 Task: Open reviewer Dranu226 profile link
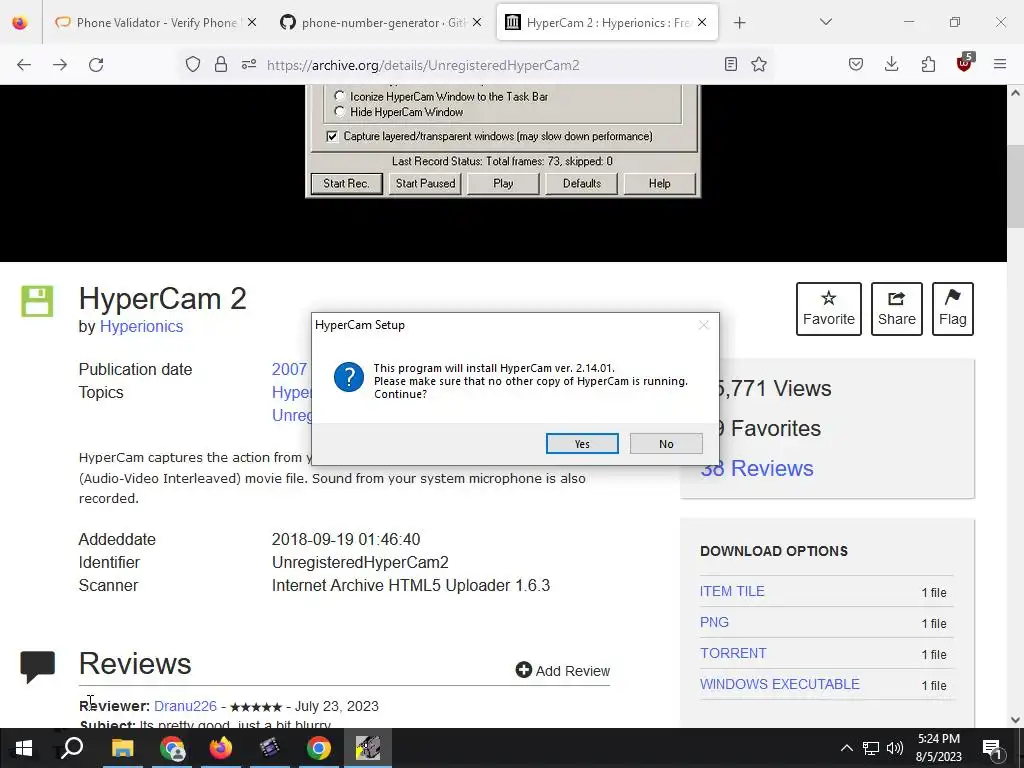click(x=185, y=706)
